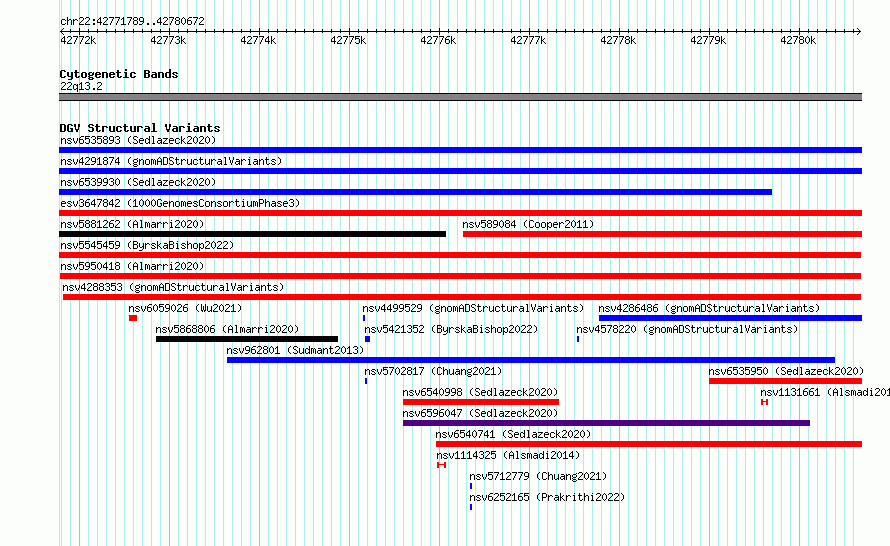Click nsv1114325 (Alsmadi2014) label
Viewport: 890px width, 546px height.
508,455
